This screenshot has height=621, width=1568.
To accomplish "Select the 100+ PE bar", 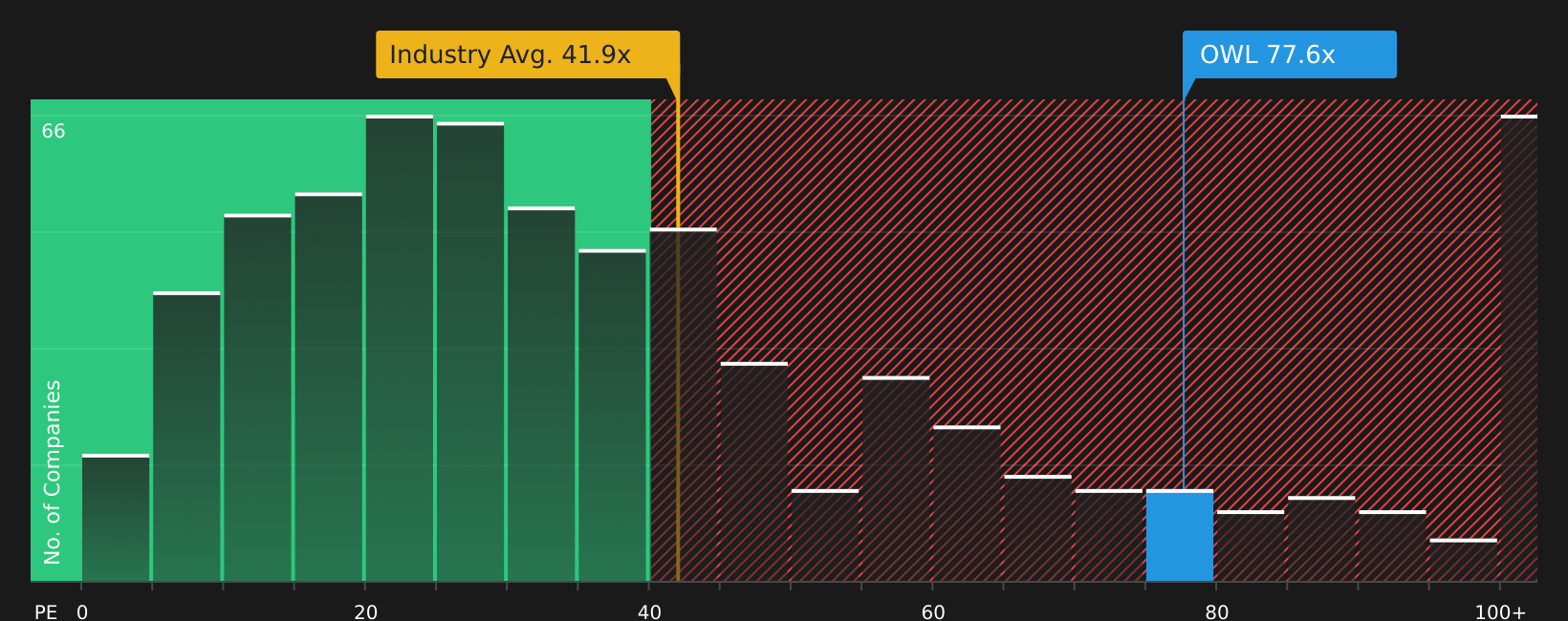I will click(1519, 348).
